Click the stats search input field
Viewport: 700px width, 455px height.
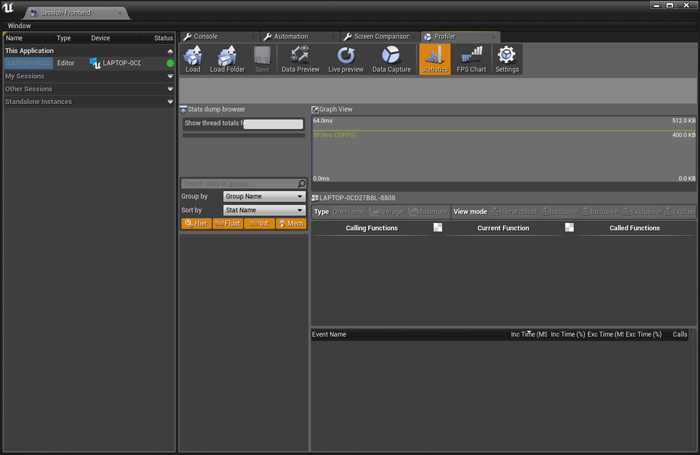240,184
